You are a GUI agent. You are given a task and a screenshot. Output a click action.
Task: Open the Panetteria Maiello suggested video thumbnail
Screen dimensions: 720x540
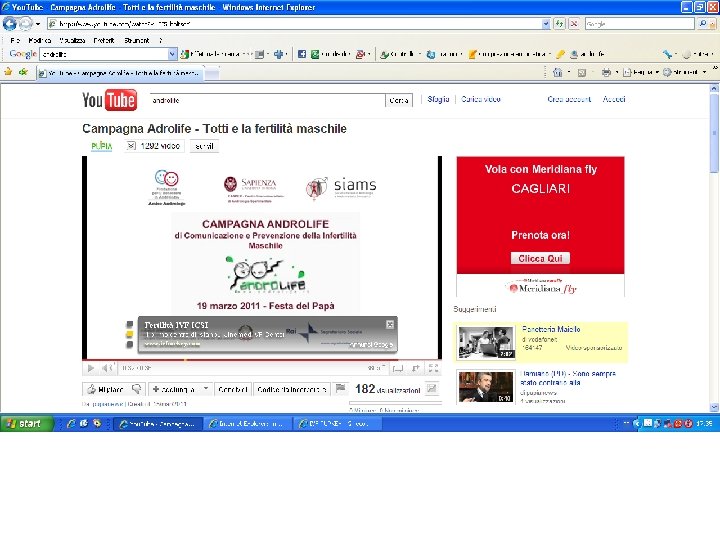tap(487, 343)
